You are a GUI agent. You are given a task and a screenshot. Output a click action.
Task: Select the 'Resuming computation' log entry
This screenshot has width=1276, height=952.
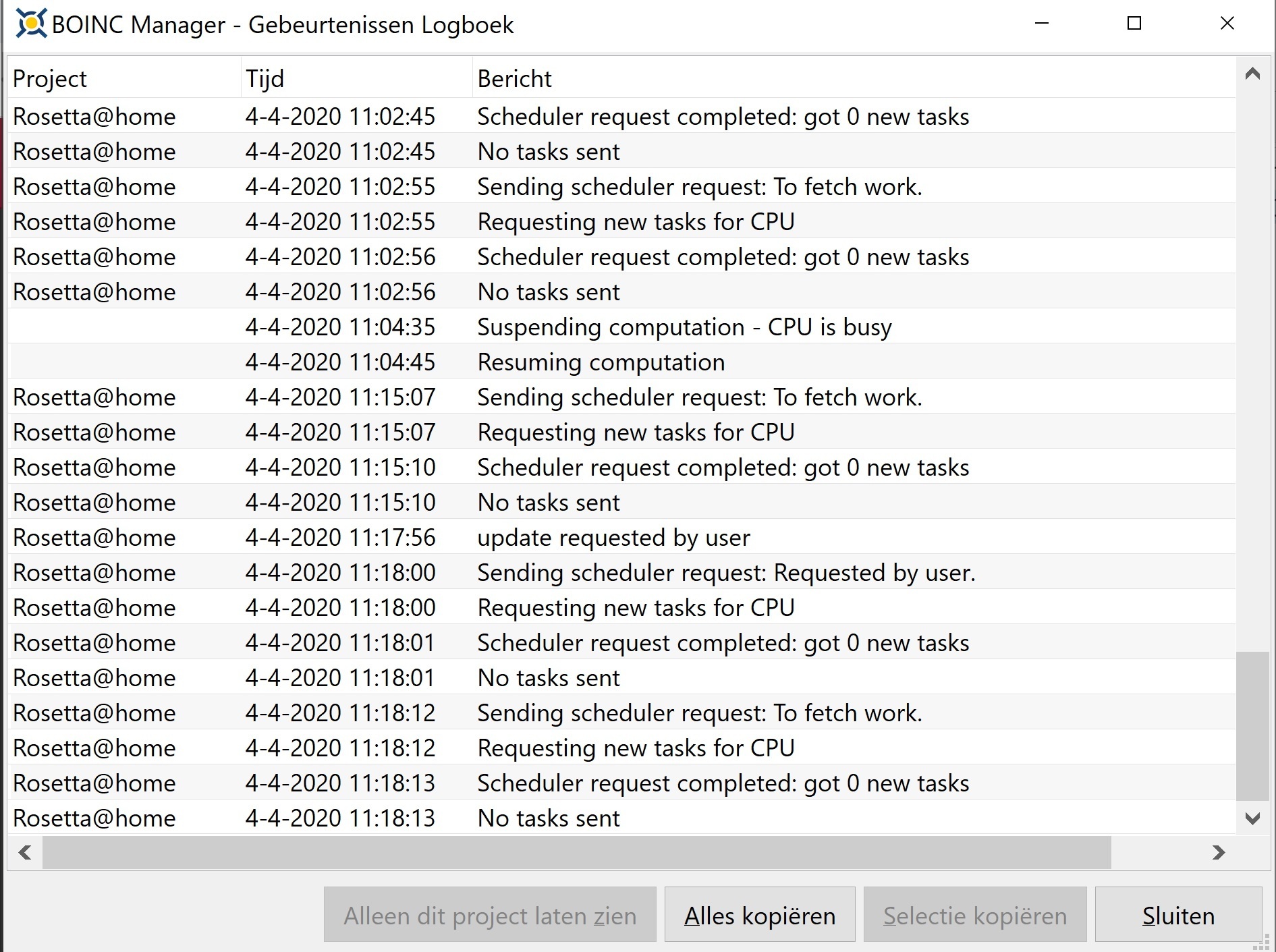point(601,362)
